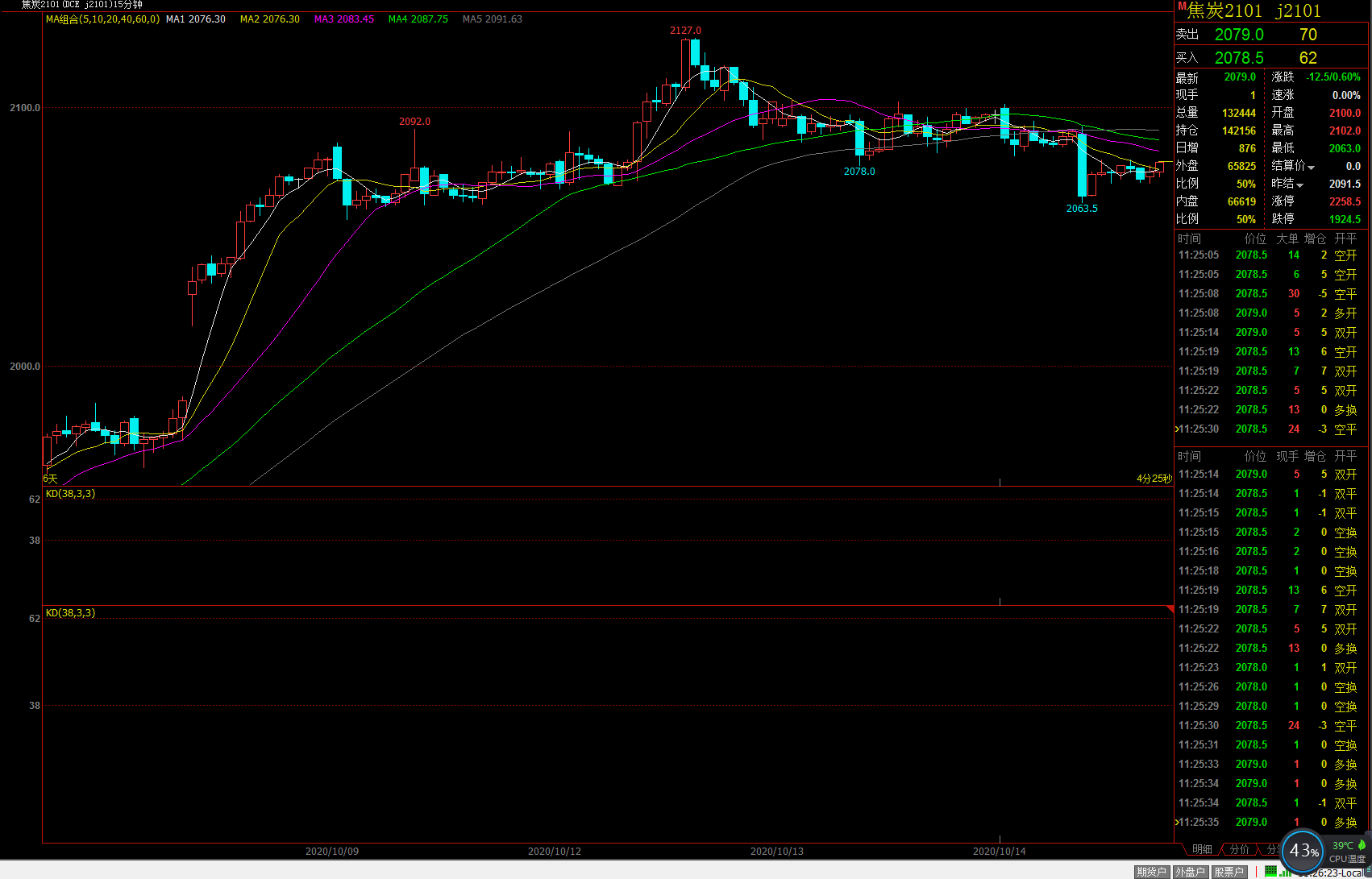The height and width of the screenshot is (879, 1372).
Task: Click the 卖出 price 2079.0 quote
Action: (1239, 35)
